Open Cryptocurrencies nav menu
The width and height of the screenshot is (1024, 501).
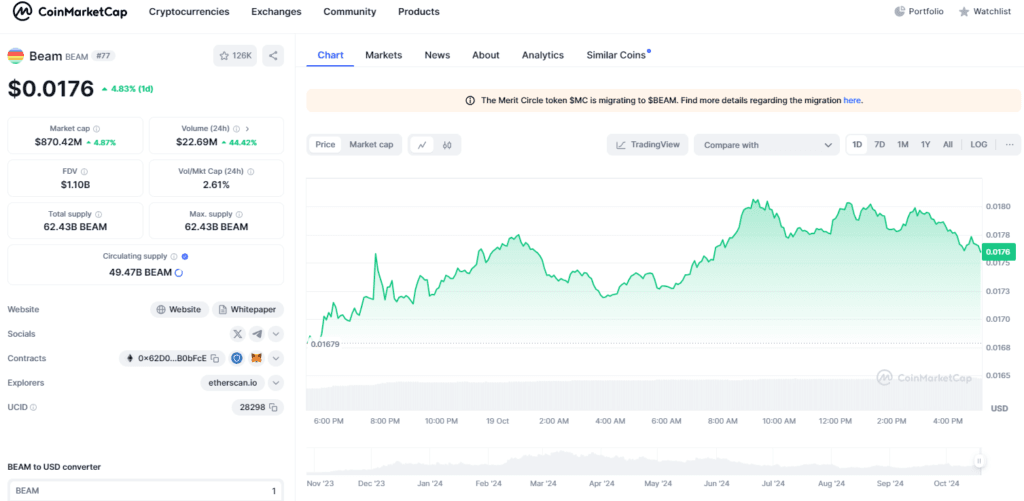pyautogui.click(x=189, y=12)
